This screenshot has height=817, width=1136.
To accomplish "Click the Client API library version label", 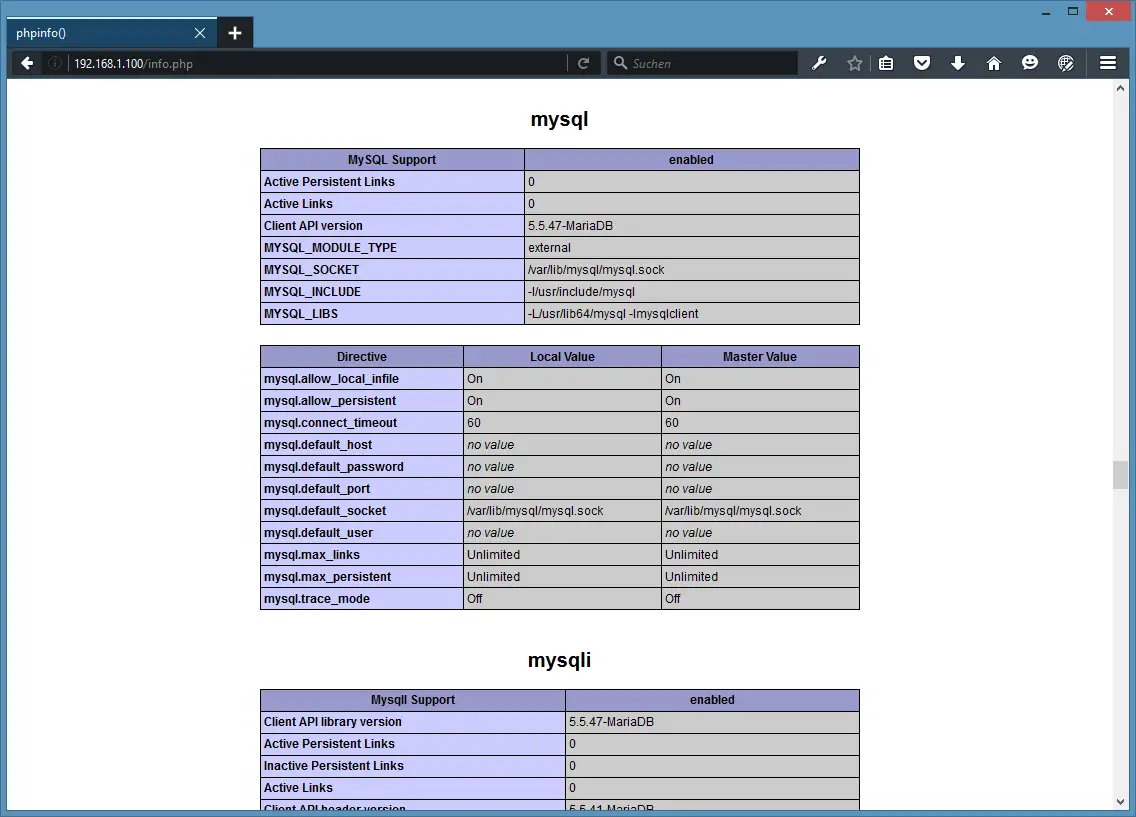I will (333, 722).
